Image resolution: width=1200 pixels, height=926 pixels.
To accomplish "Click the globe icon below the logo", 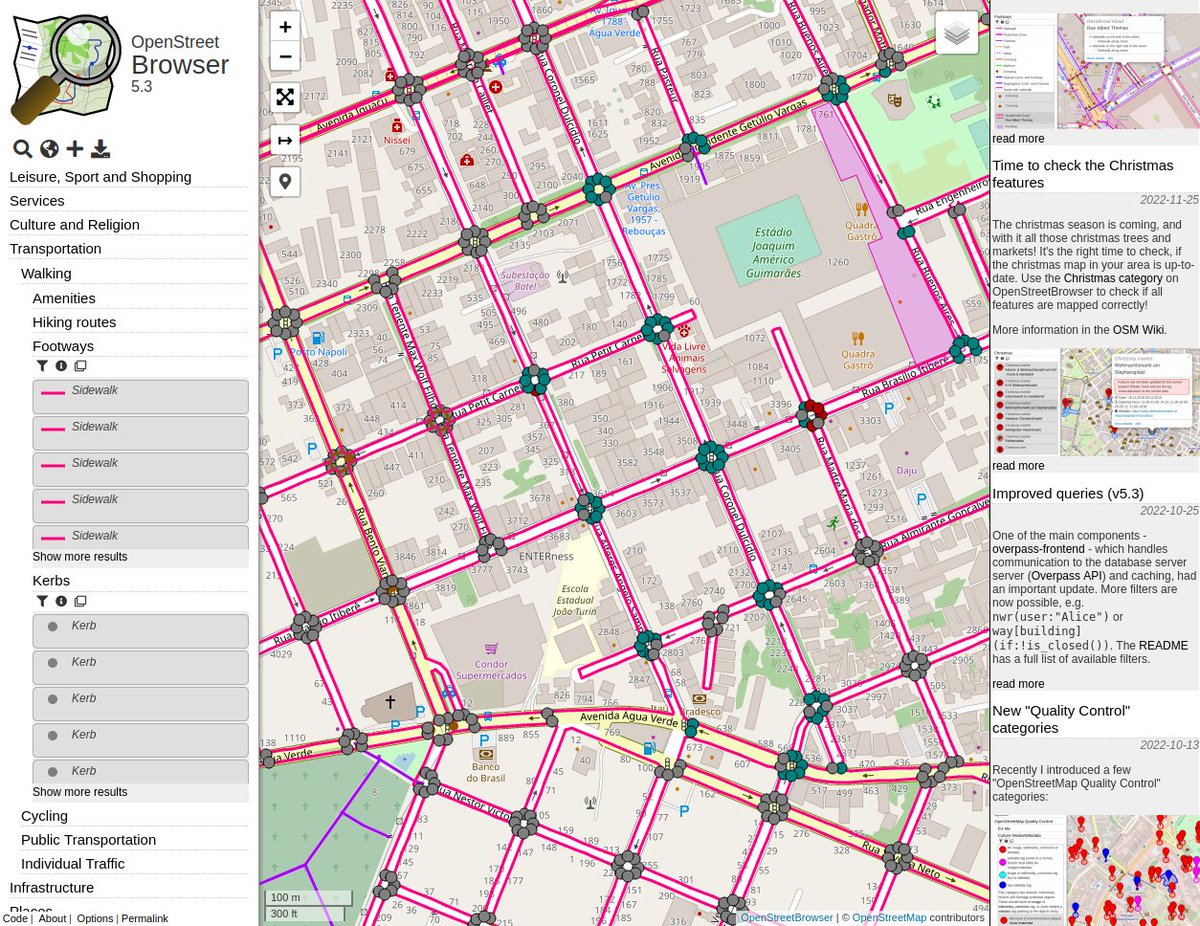I will click(x=49, y=149).
